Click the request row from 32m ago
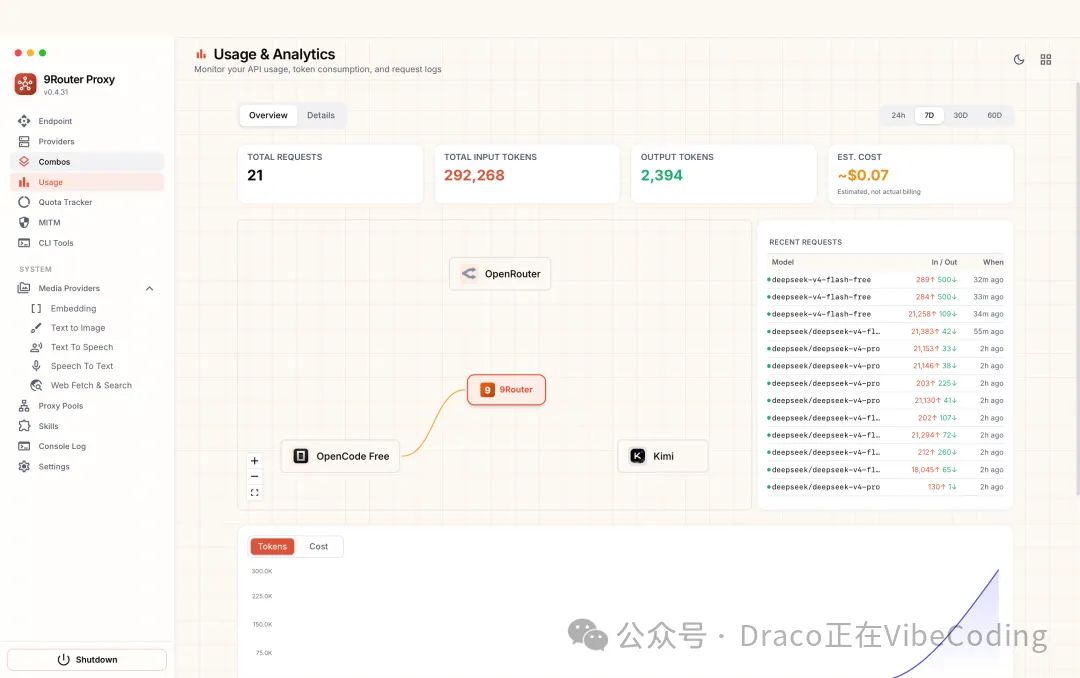 [885, 280]
